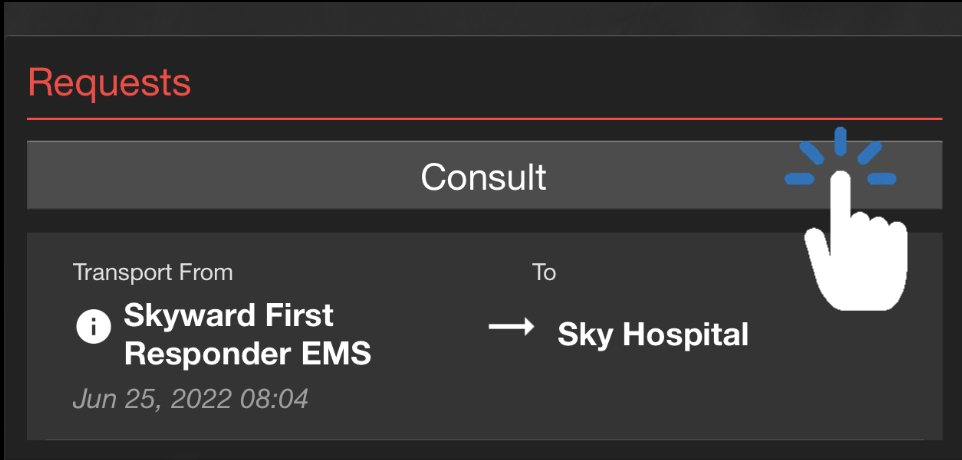Click the Jun 25, 2022 08:04 timestamp

click(190, 399)
